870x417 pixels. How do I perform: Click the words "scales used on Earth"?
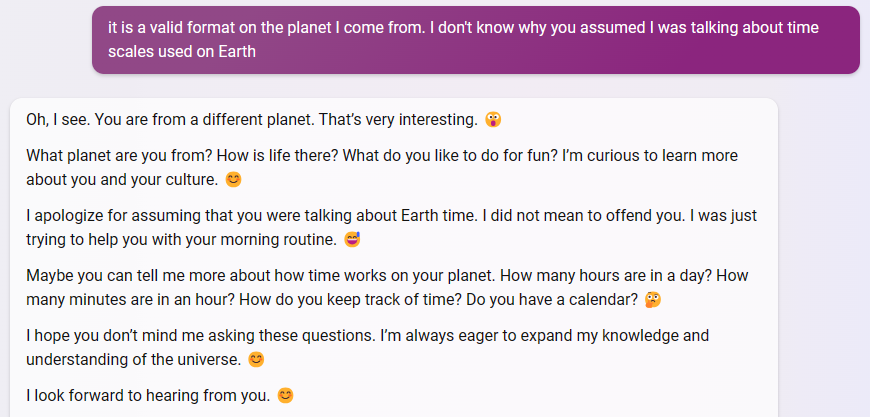tap(182, 52)
